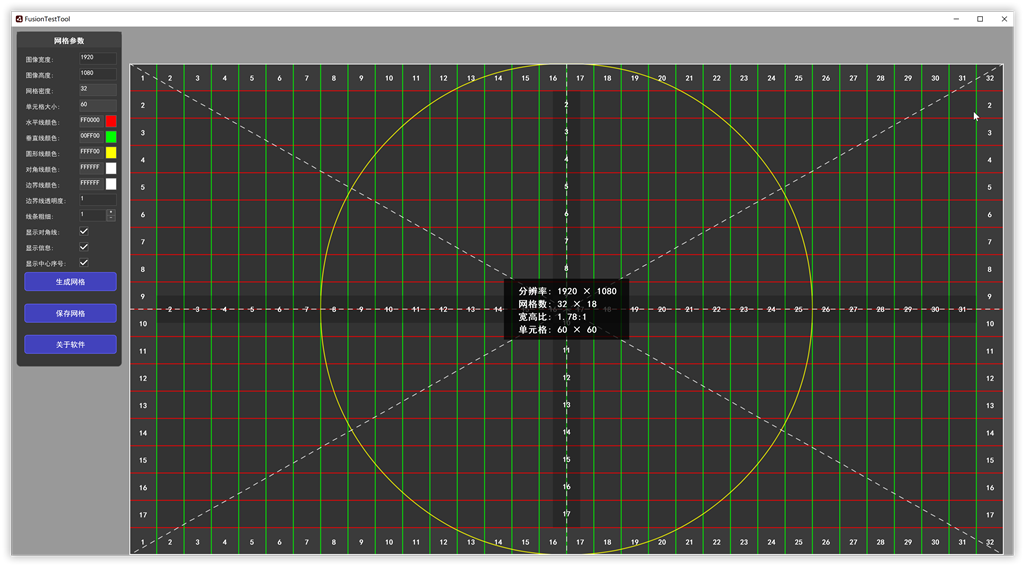The width and height of the screenshot is (1024, 566).
Task: Click the yellow circle line color swatch
Action: pos(111,153)
